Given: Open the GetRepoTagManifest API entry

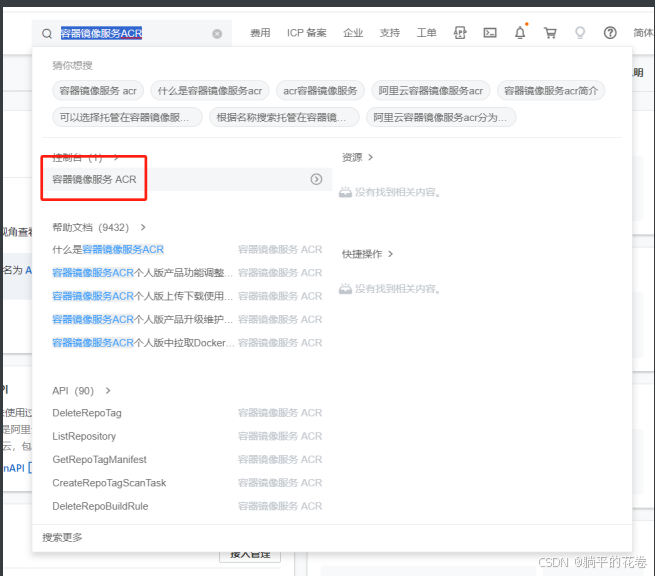Looking at the screenshot, I should pyautogui.click(x=99, y=460).
